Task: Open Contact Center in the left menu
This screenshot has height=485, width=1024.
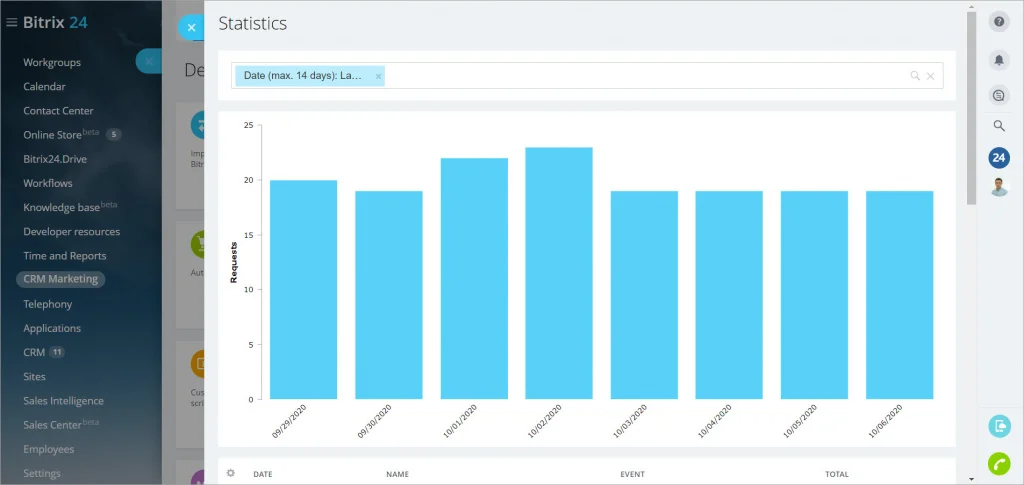Action: point(58,111)
